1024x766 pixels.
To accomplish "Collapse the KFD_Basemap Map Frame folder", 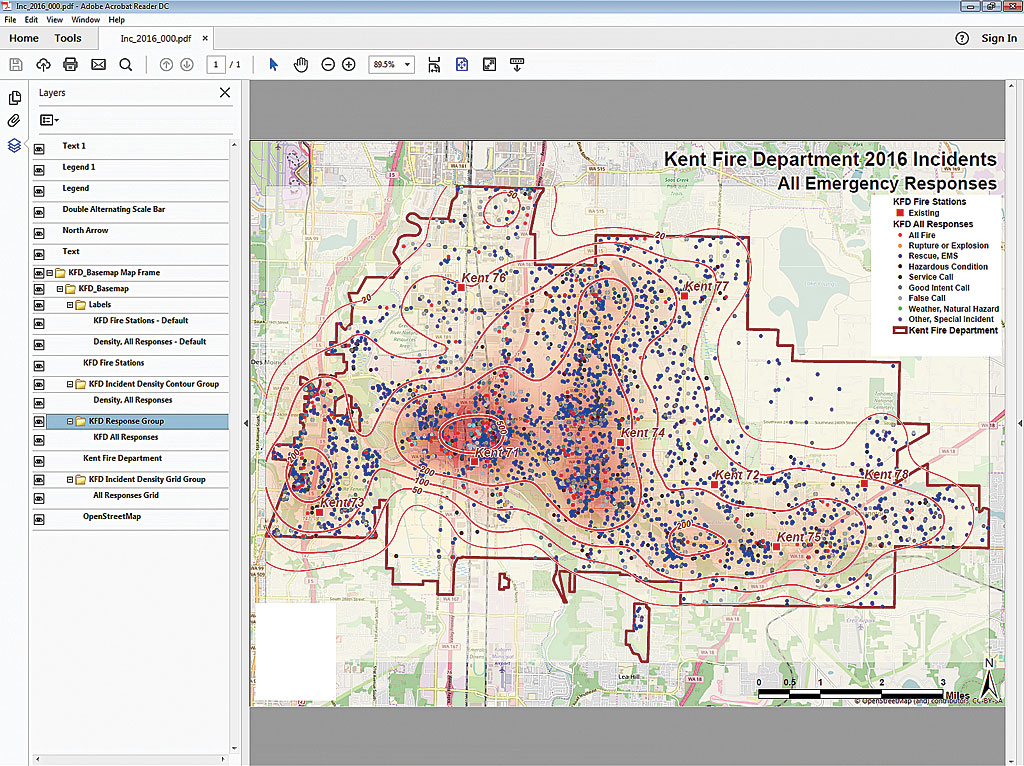I will tap(49, 273).
